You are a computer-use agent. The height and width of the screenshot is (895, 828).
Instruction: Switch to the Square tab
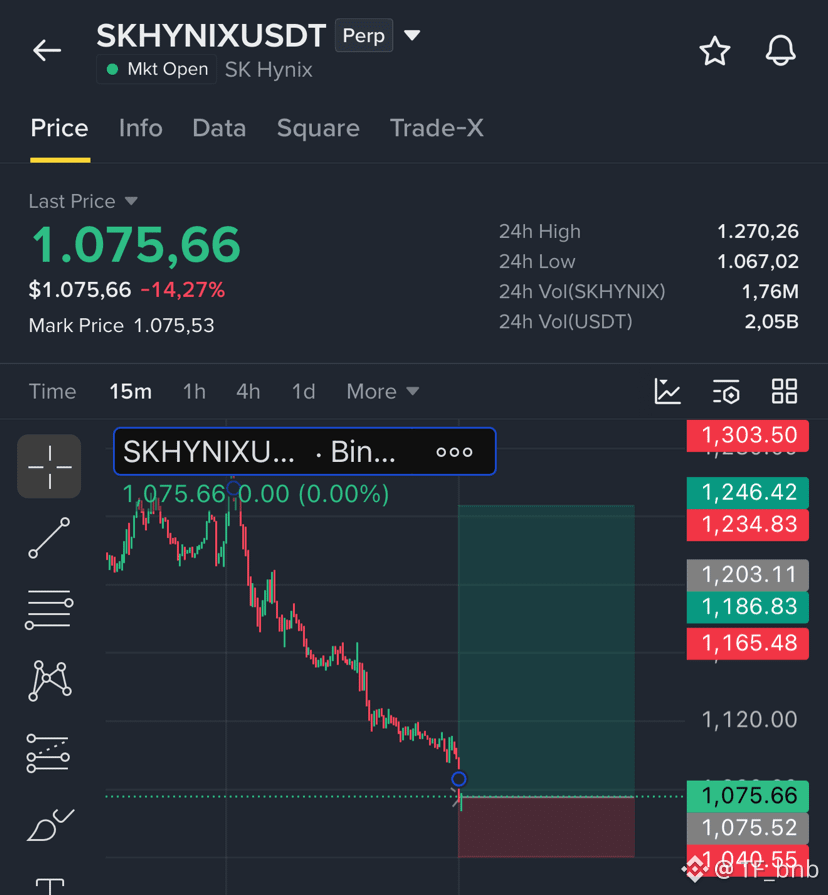coord(318,128)
